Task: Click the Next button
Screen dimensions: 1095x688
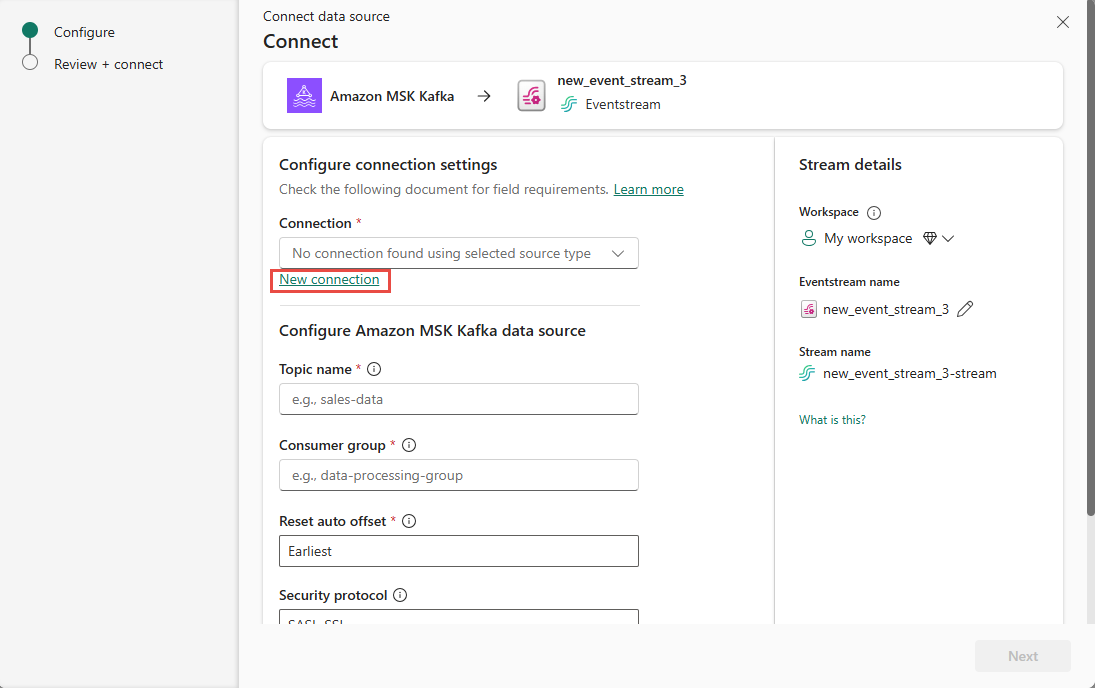Action: click(1022, 656)
